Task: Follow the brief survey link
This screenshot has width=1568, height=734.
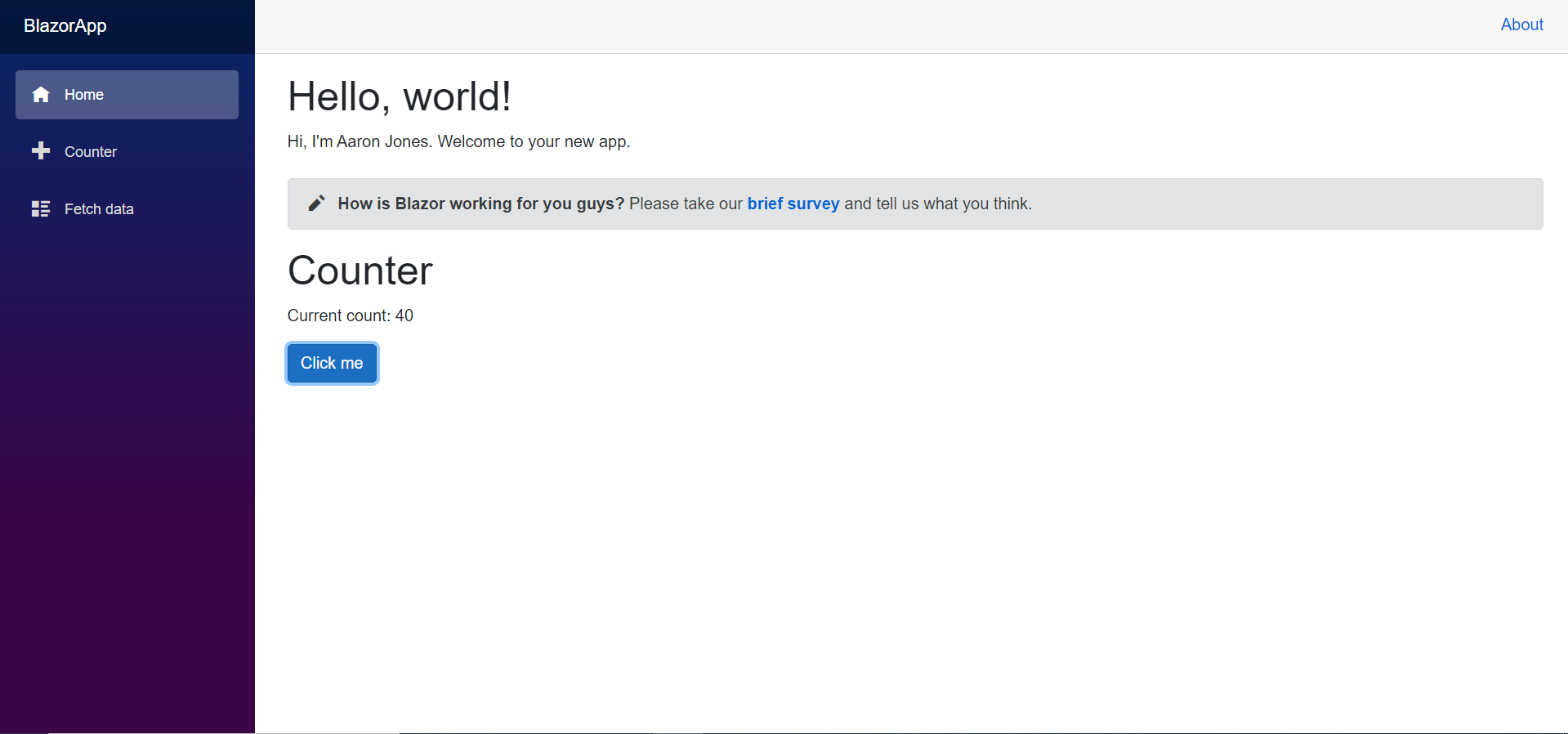Action: pos(793,204)
